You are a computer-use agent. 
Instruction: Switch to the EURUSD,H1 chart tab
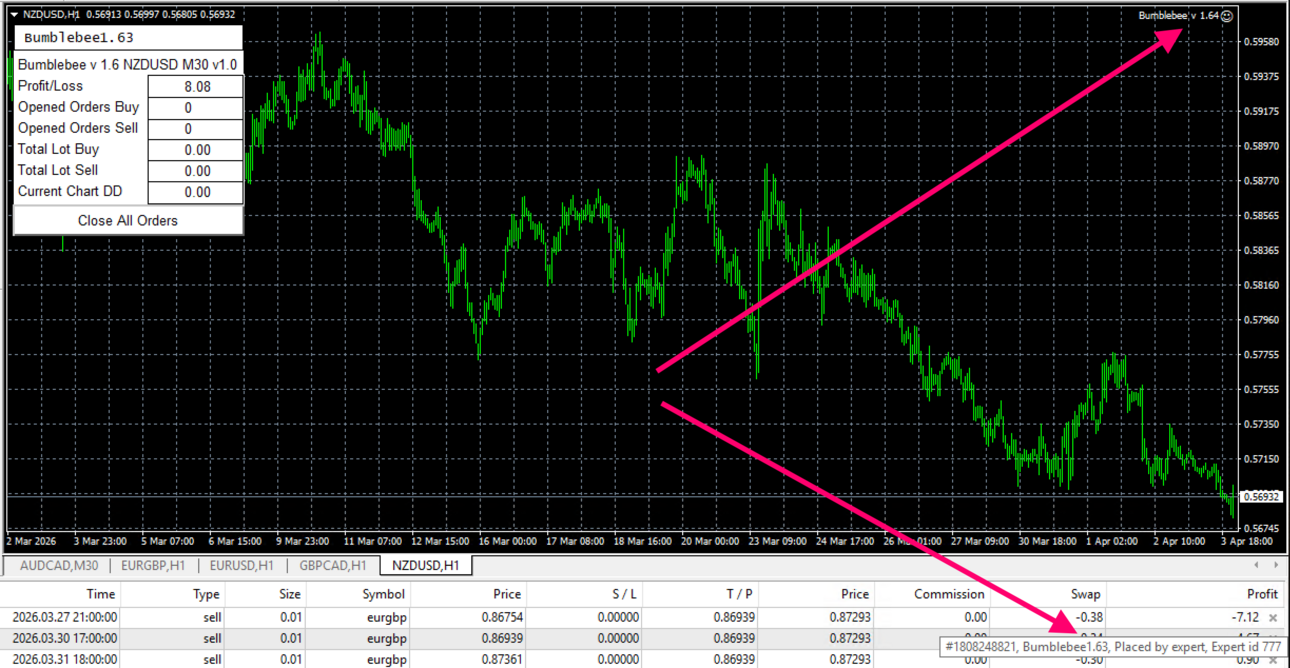point(241,565)
